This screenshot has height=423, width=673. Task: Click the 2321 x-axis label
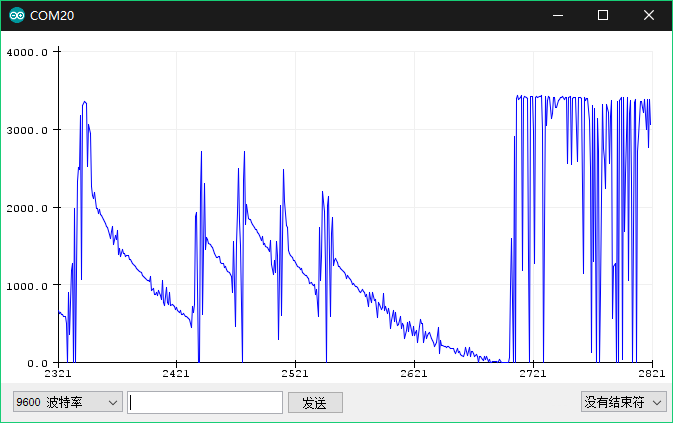click(58, 373)
